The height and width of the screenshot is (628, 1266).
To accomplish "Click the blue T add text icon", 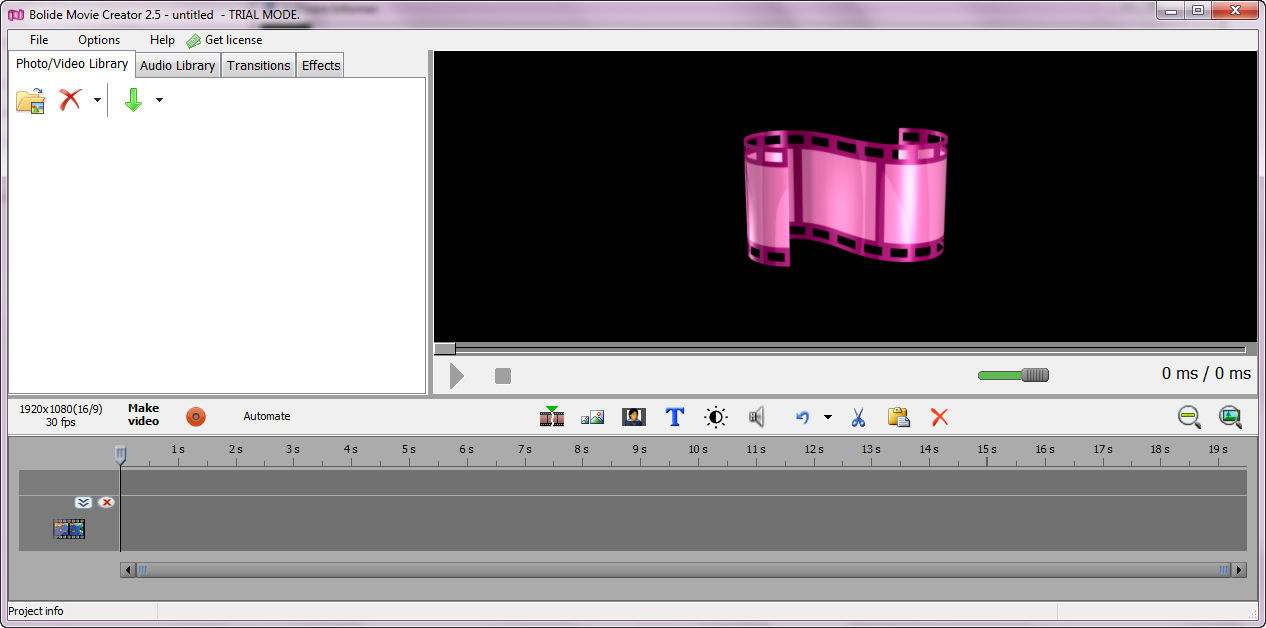I will [x=675, y=417].
